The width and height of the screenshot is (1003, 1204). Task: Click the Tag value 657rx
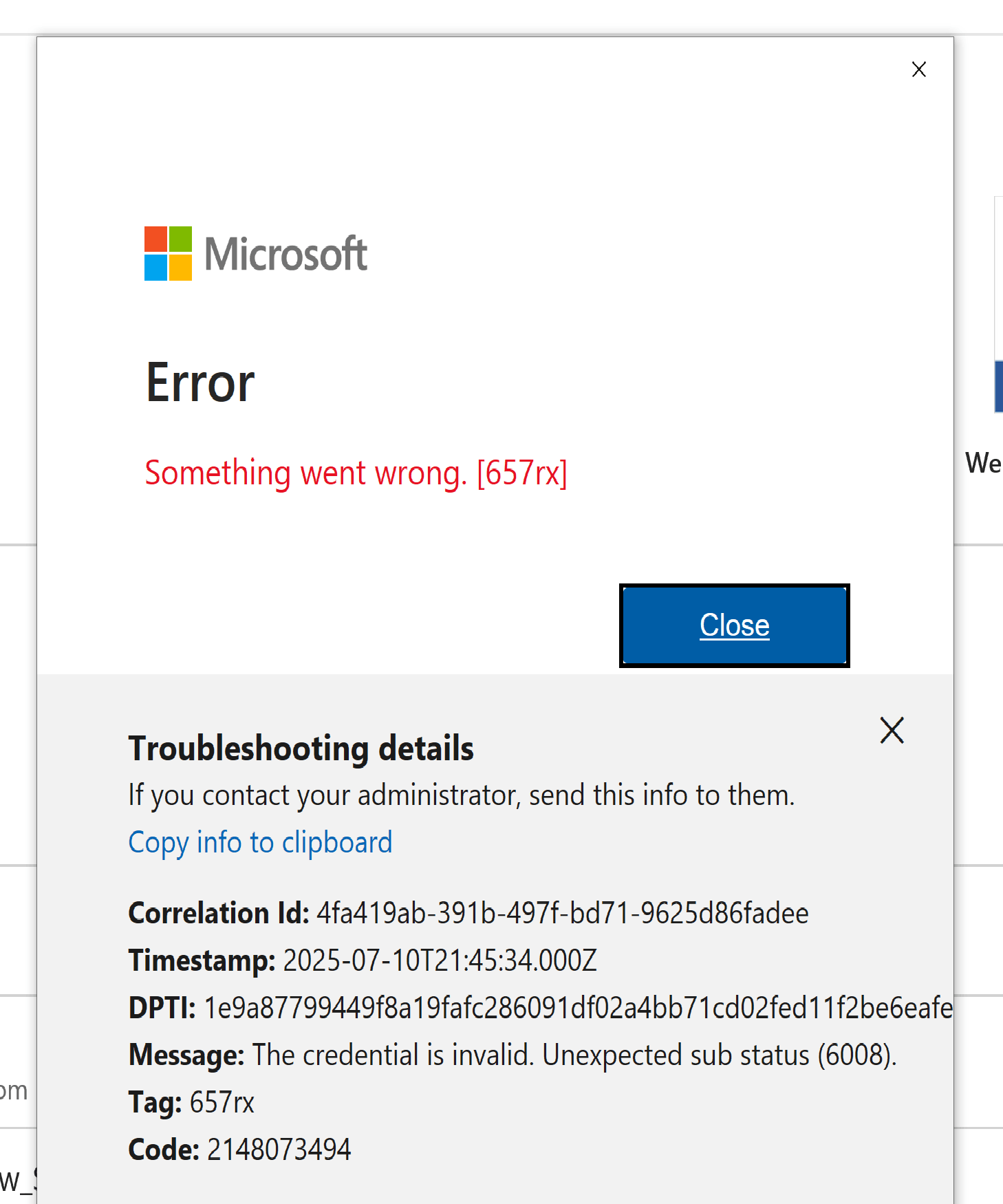point(222,1103)
